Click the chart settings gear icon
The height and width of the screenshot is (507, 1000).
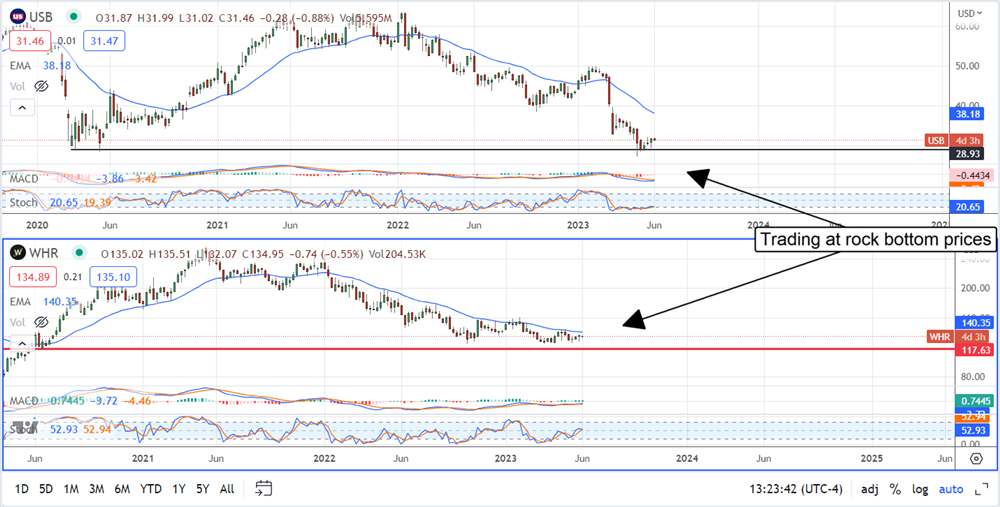click(x=976, y=457)
